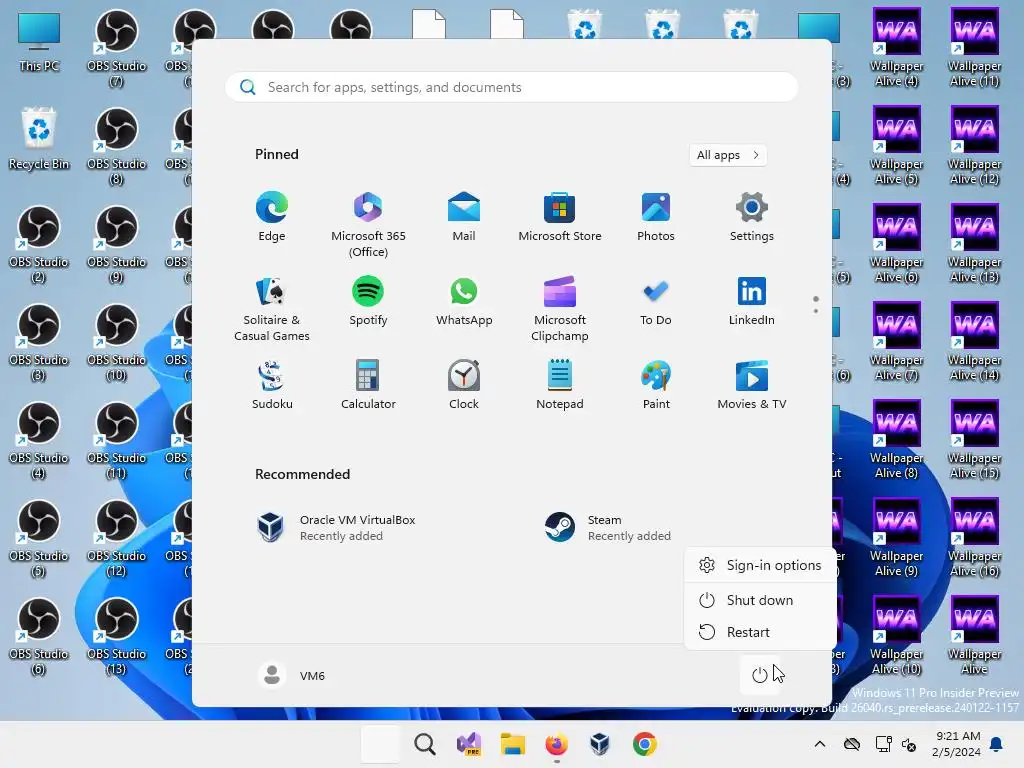Viewport: 1024px width, 768px height.
Task: Choose Restart from power menu
Action: [760, 632]
